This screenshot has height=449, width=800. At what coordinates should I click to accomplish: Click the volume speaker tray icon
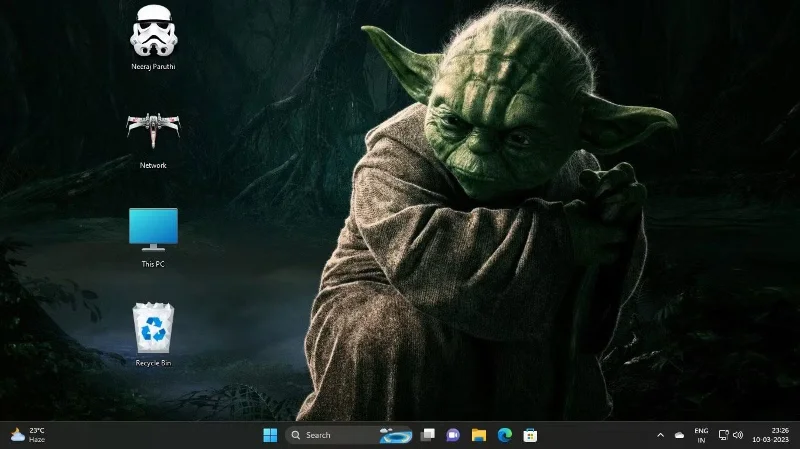click(738, 435)
